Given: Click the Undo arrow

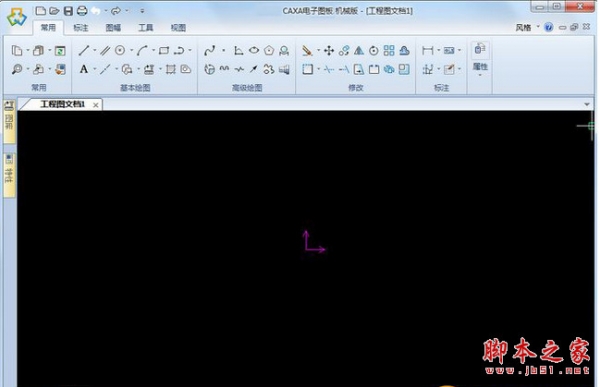Looking at the screenshot, I should tap(96, 11).
